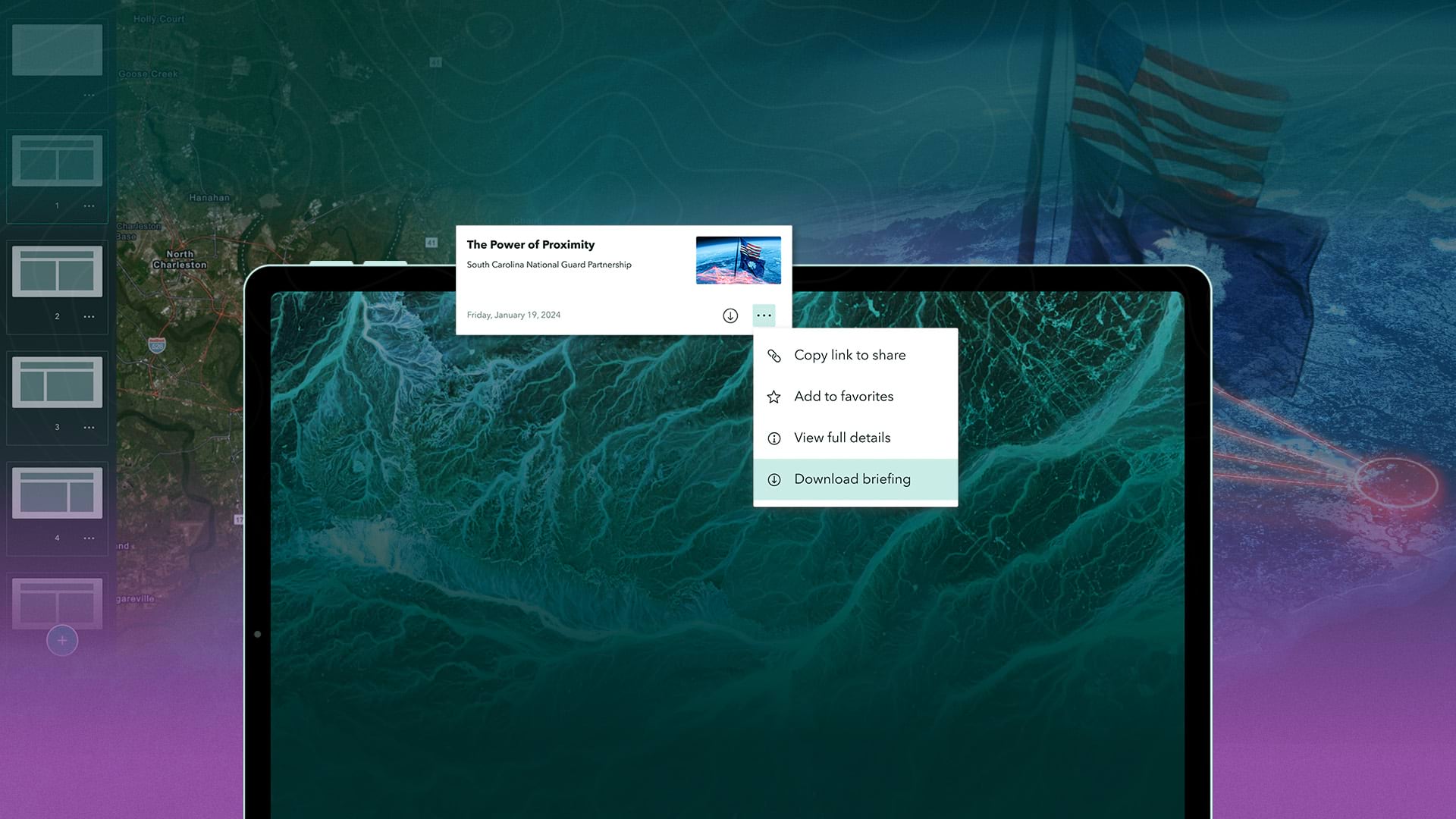Choose Add to favorites

843,397
